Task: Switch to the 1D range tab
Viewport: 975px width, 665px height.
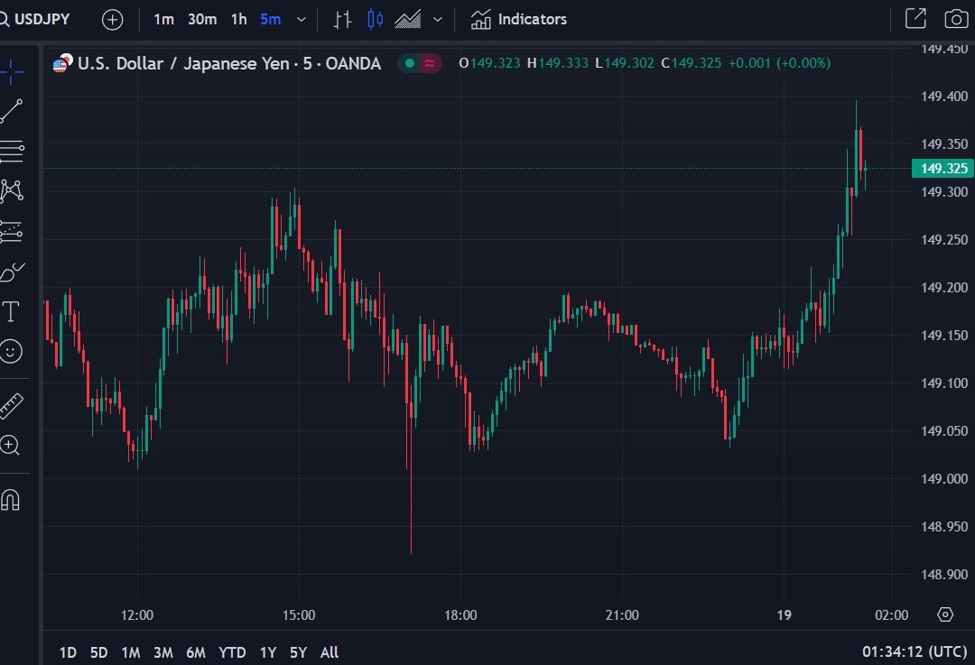Action: pos(67,652)
